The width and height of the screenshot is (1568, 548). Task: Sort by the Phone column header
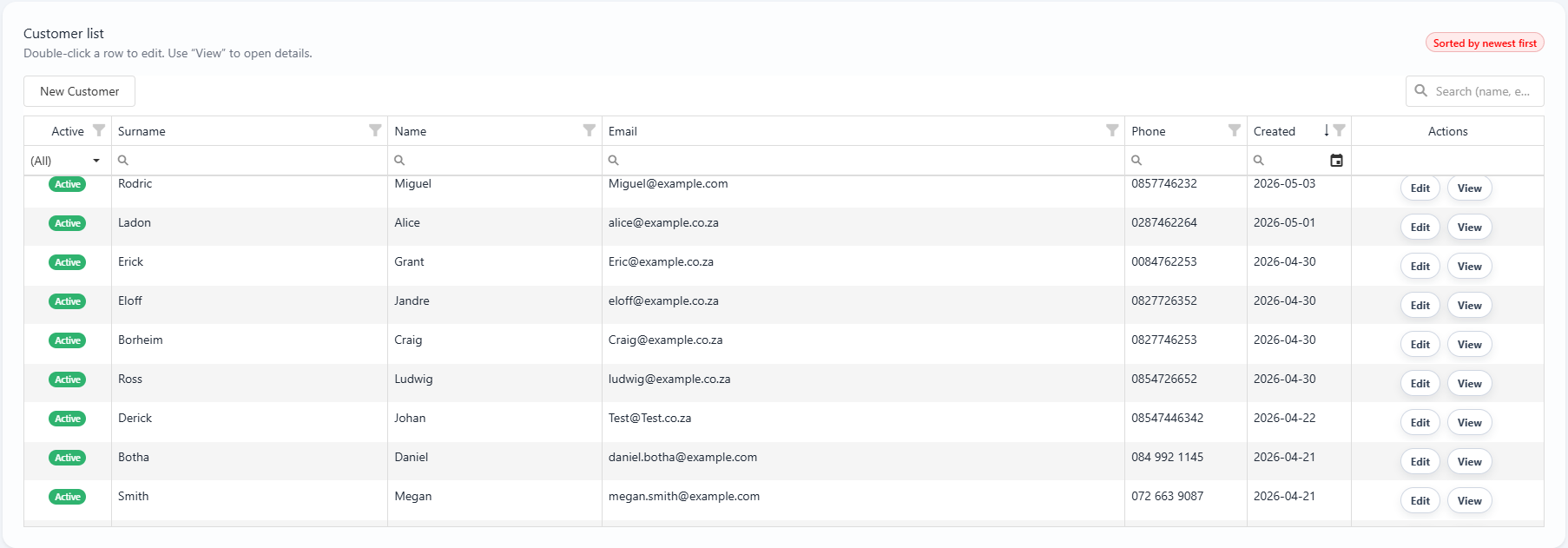(1148, 131)
